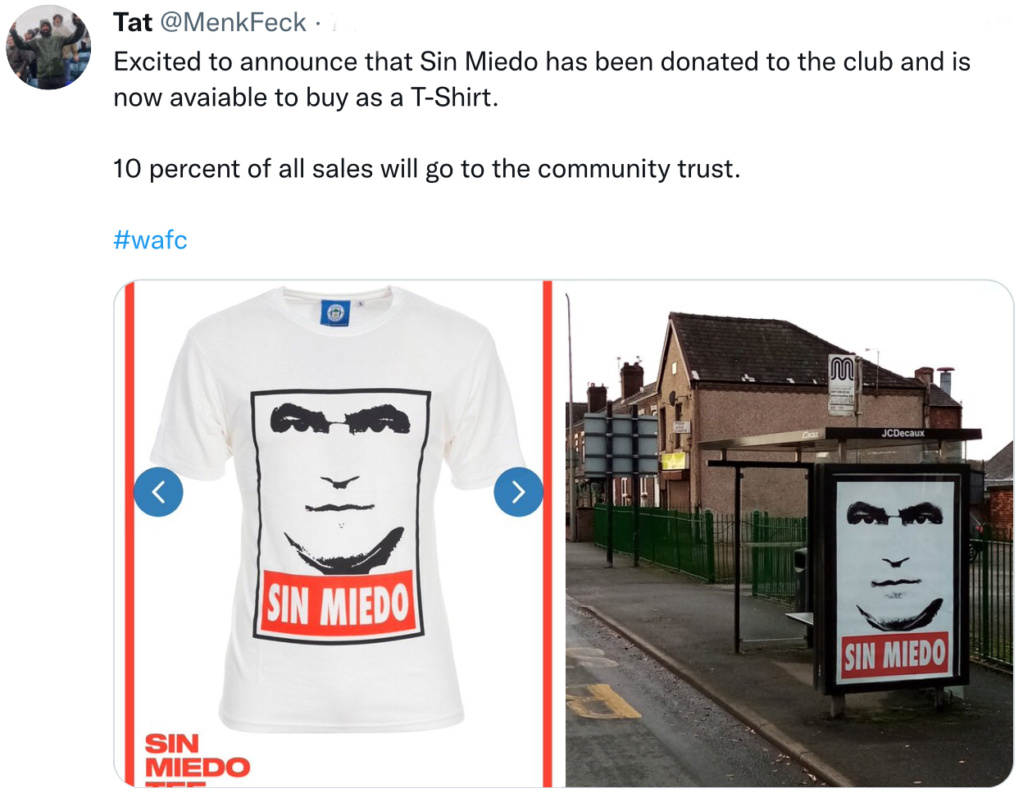Image resolution: width=1023 pixels, height=793 pixels.
Task: Click the blue club badge on the shirt collar
Action: [335, 313]
